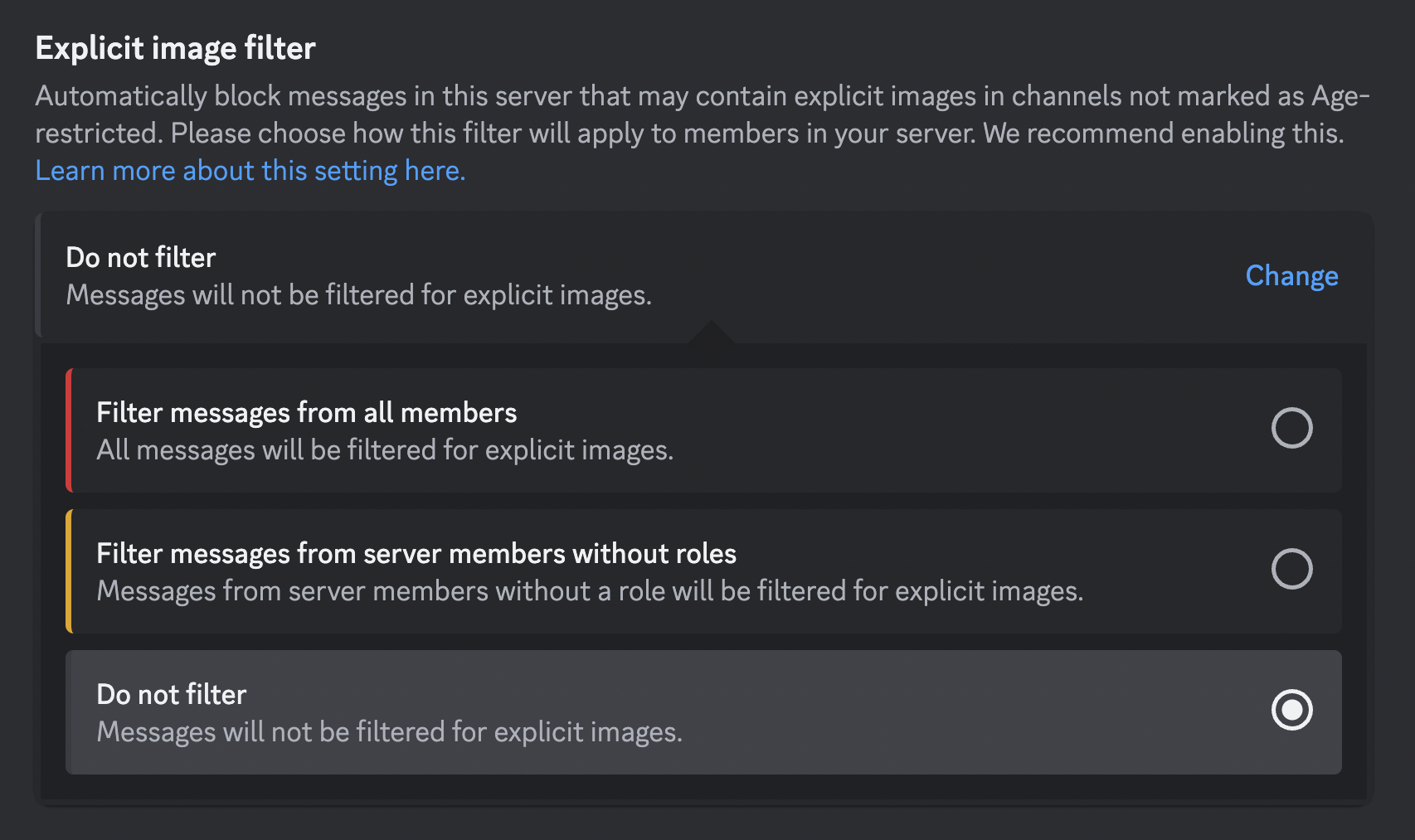This screenshot has height=840, width=1415.
Task: Click the 'We recommend enabling this' sentence
Action: click(x=1162, y=134)
